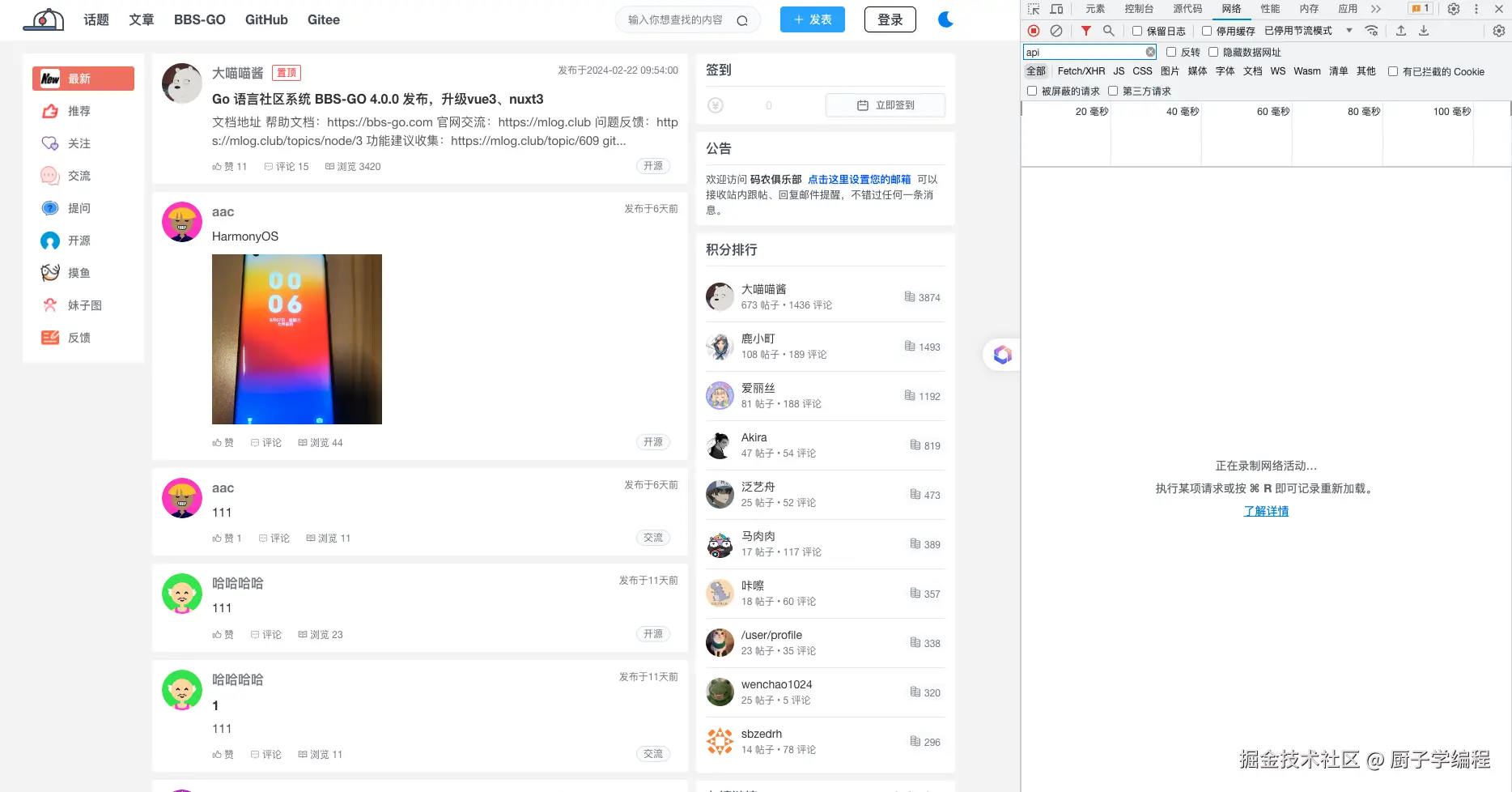Expand hidden DevTools tabs with the chevron
The image size is (1512, 792).
pos(1376,9)
